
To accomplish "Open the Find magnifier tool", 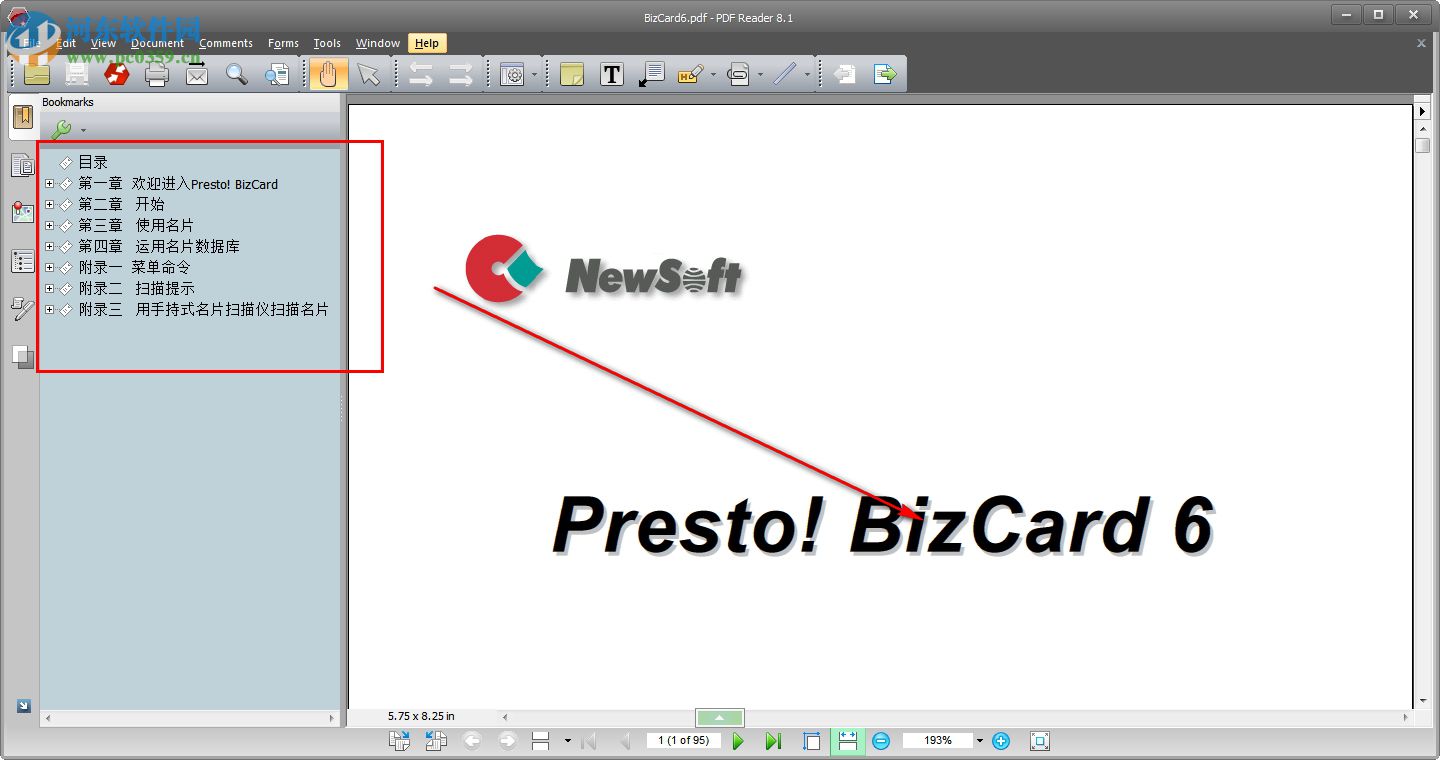I will [236, 74].
